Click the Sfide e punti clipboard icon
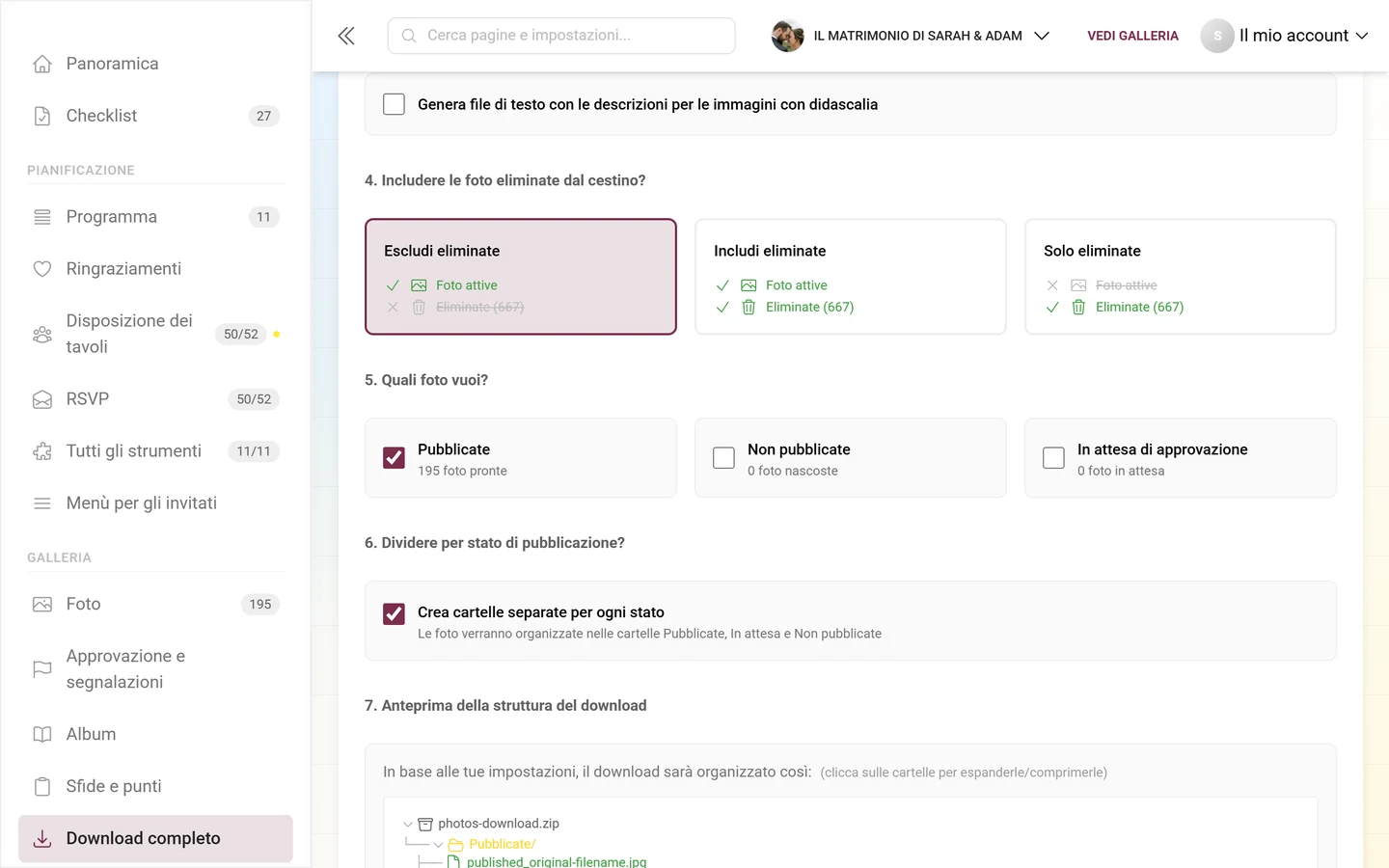This screenshot has height=868, width=1389. point(42,787)
